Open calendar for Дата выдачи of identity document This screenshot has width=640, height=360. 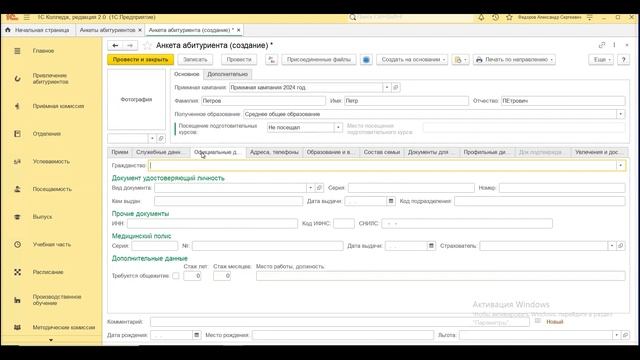coord(391,201)
